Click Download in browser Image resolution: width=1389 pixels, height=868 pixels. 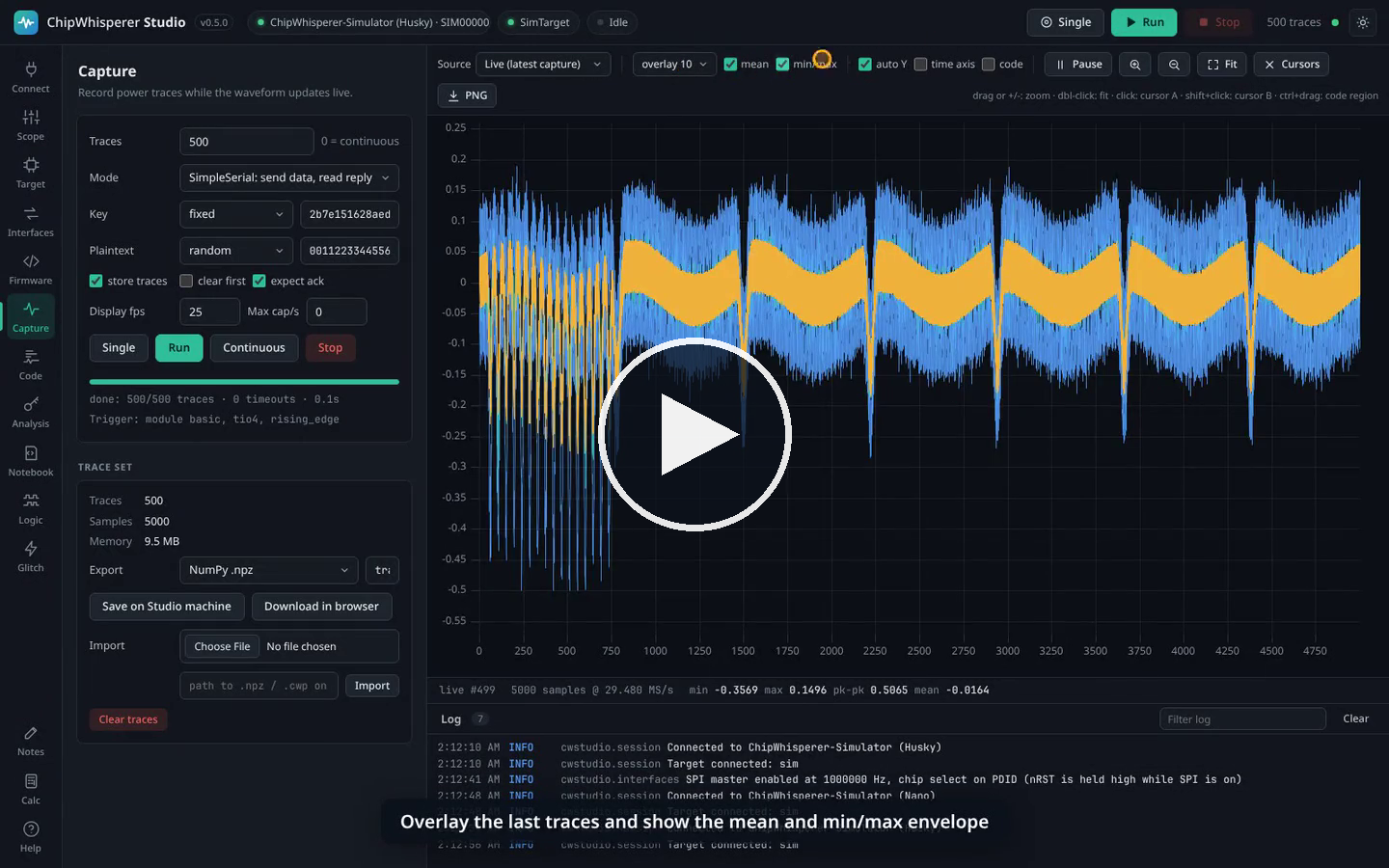point(321,607)
